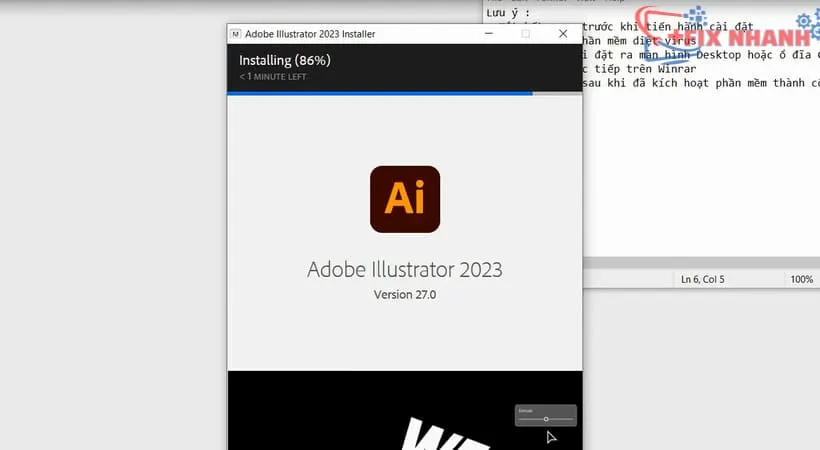820x450 pixels.
Task: Click the "Adobe Illustrator 2023 Installer" window title
Action: [x=310, y=34]
